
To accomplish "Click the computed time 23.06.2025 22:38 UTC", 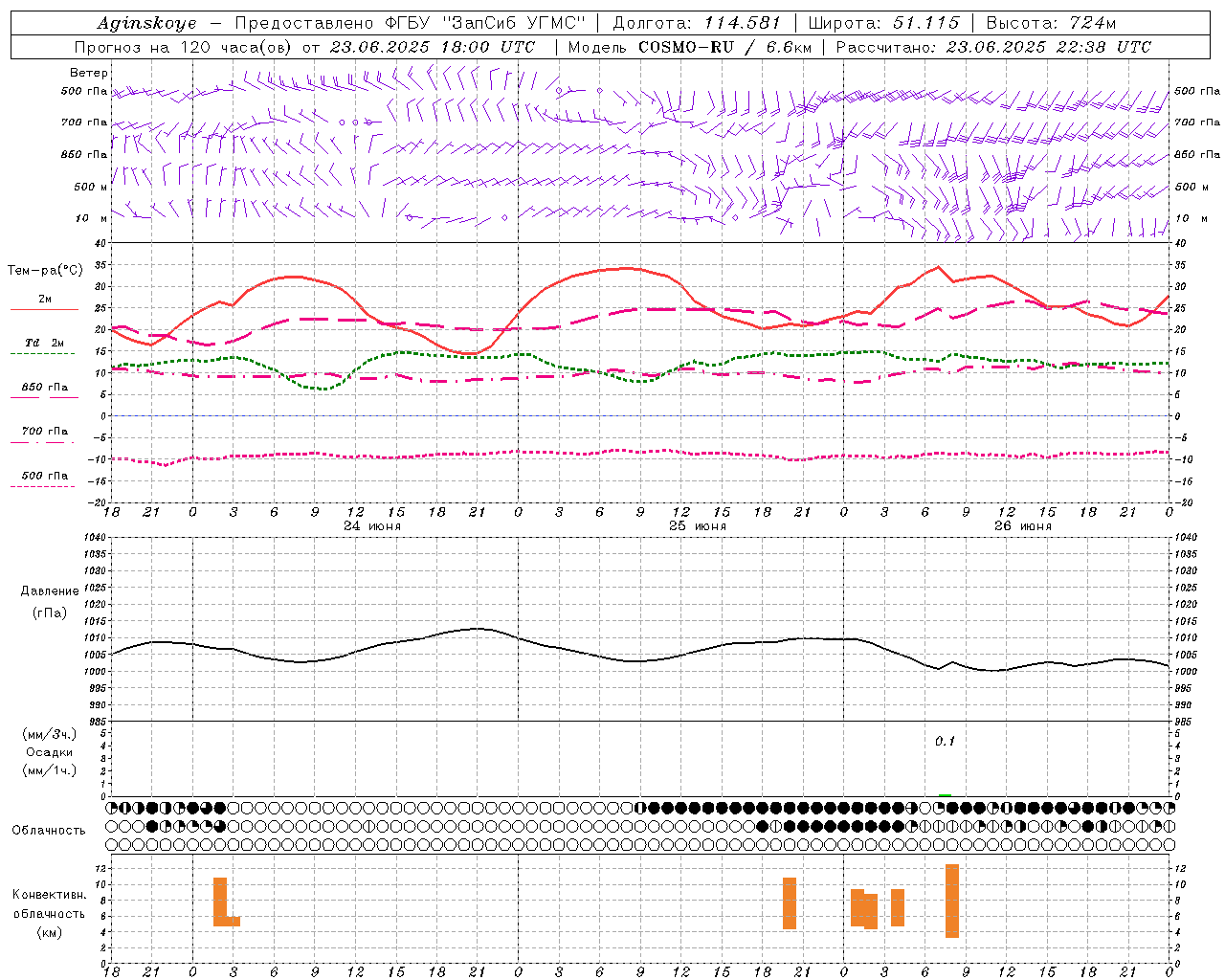I will click(x=1049, y=47).
